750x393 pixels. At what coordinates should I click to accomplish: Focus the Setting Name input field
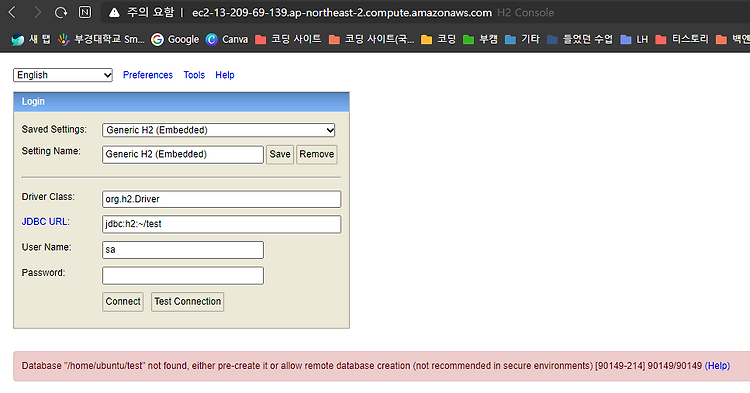click(183, 154)
